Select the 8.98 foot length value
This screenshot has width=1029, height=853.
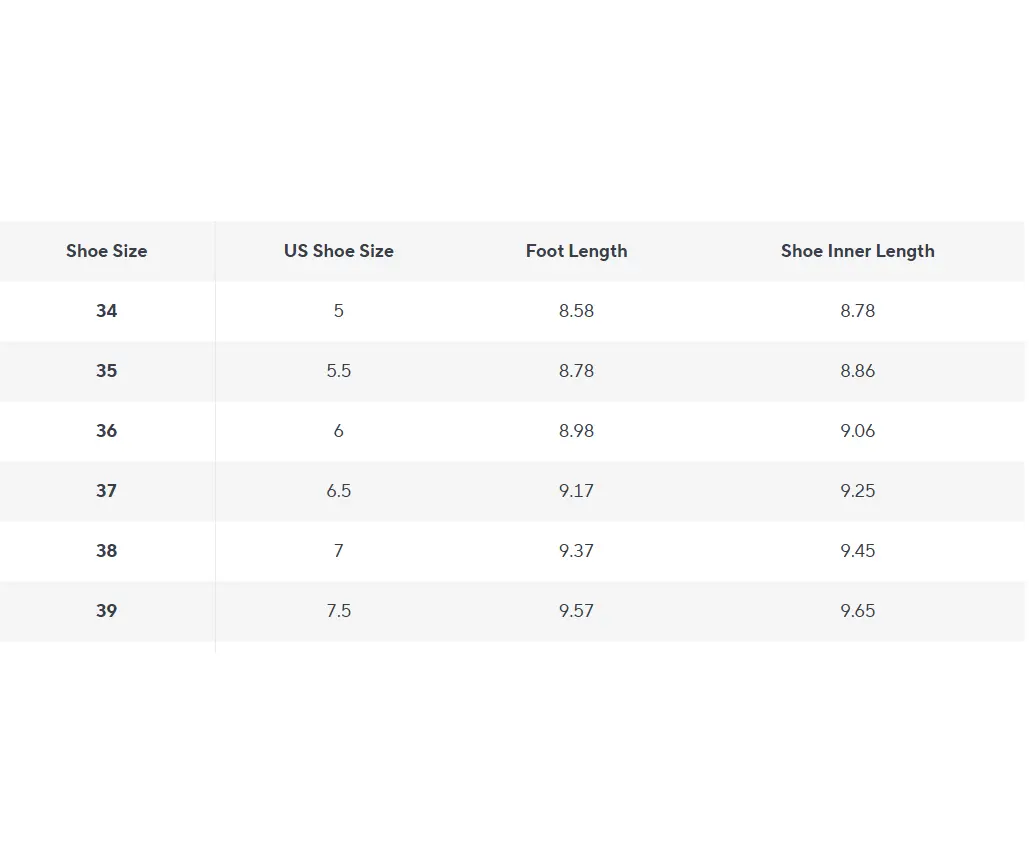click(x=576, y=431)
